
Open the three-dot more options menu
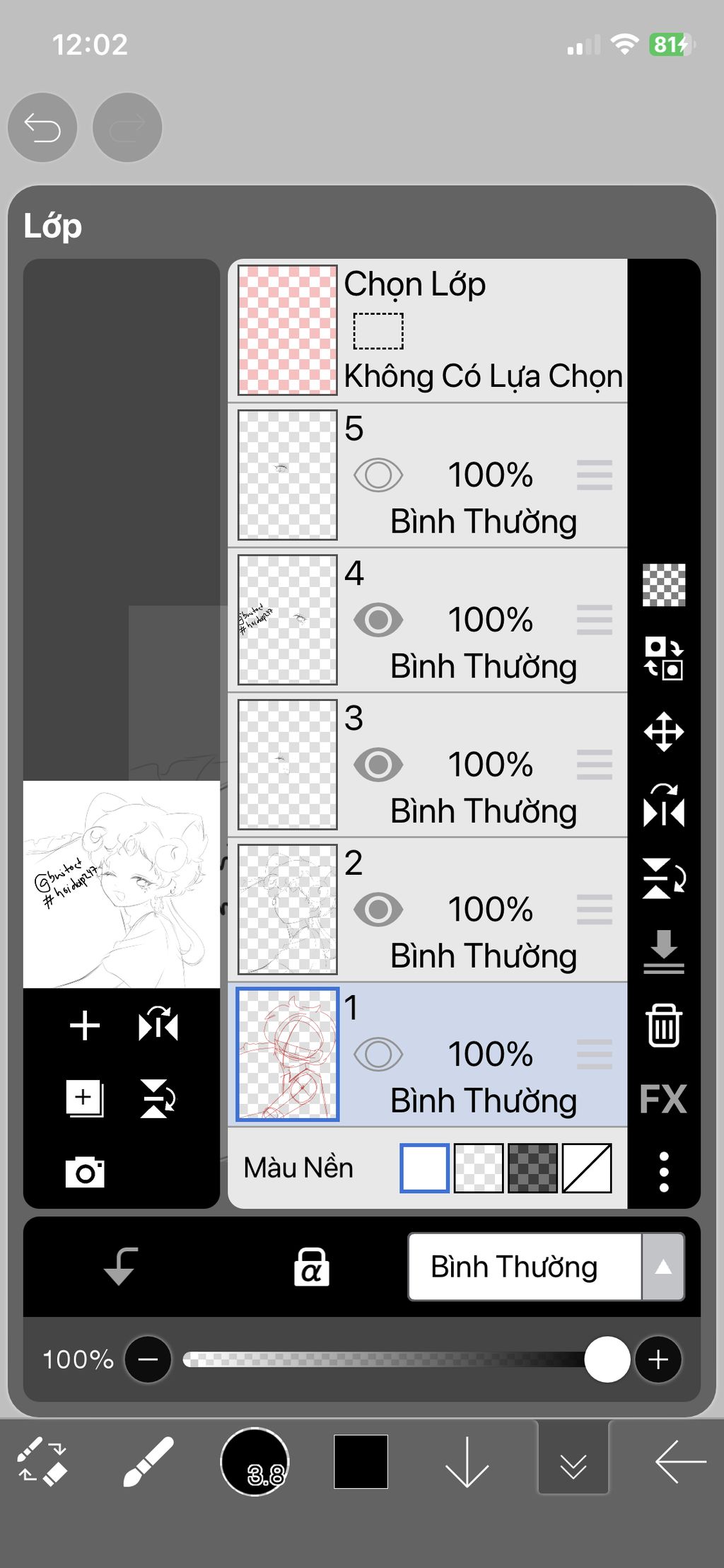tap(664, 1171)
